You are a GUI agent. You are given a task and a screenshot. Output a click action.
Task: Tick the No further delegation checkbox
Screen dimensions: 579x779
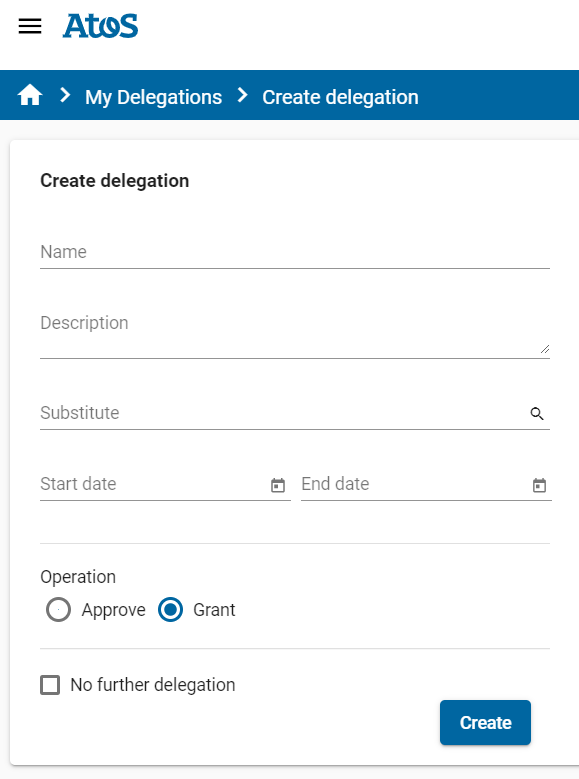pos(50,685)
